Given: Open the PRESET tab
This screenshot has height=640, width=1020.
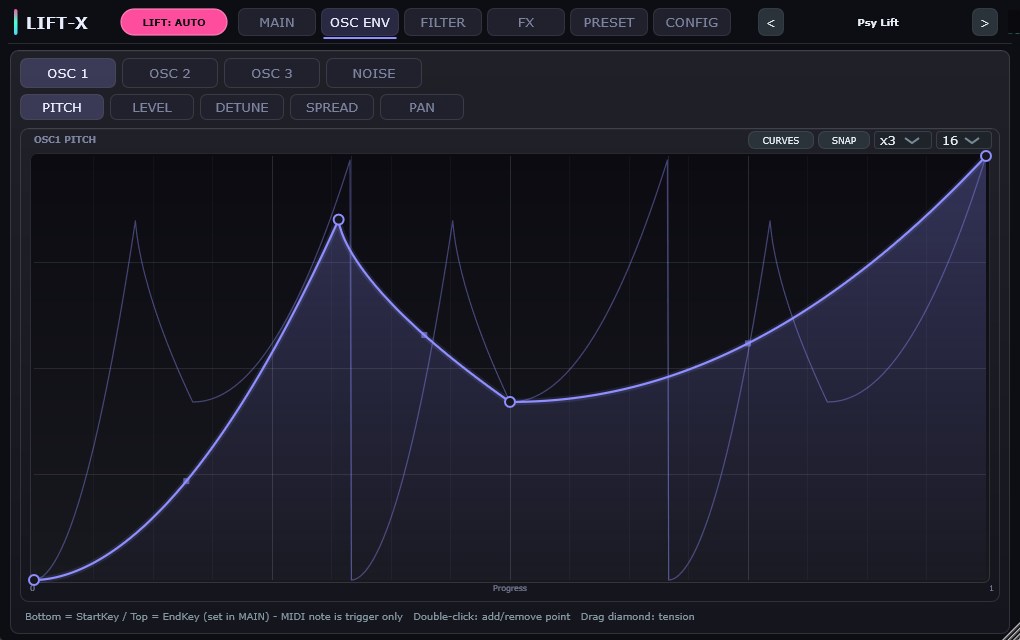Looking at the screenshot, I should (609, 22).
